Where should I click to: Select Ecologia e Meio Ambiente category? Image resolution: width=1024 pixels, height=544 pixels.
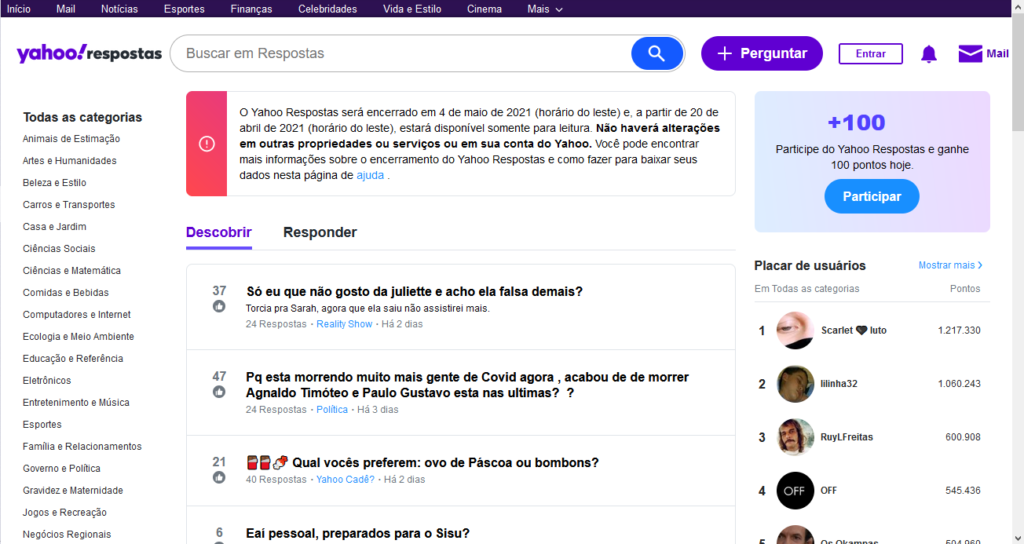[78, 336]
